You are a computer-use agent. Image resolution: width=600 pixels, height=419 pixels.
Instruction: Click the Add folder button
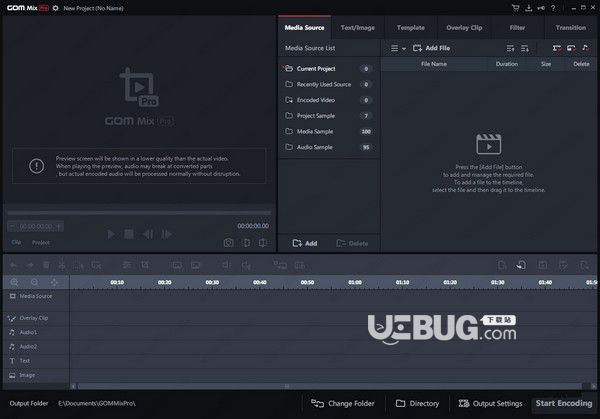coord(305,243)
